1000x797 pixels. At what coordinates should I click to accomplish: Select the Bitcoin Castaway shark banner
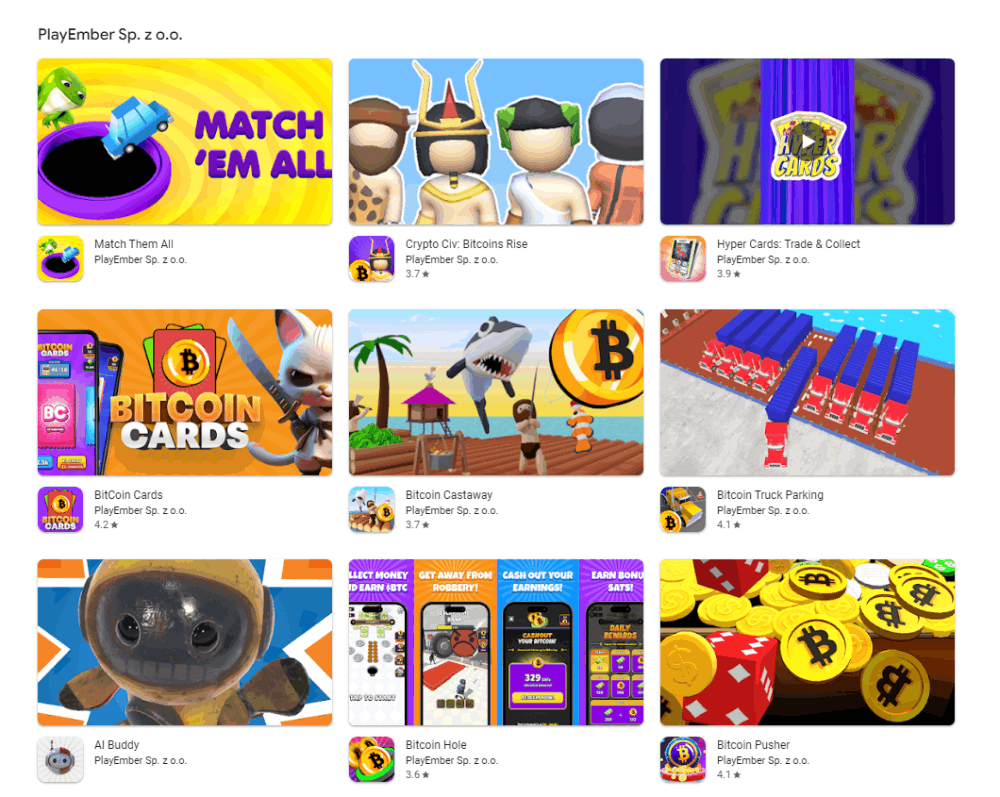click(496, 392)
